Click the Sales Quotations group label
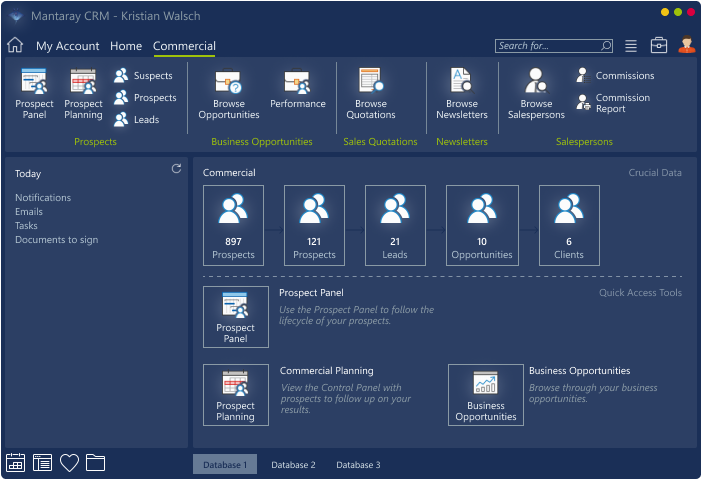Image resolution: width=702 pixels, height=480 pixels. (x=380, y=142)
